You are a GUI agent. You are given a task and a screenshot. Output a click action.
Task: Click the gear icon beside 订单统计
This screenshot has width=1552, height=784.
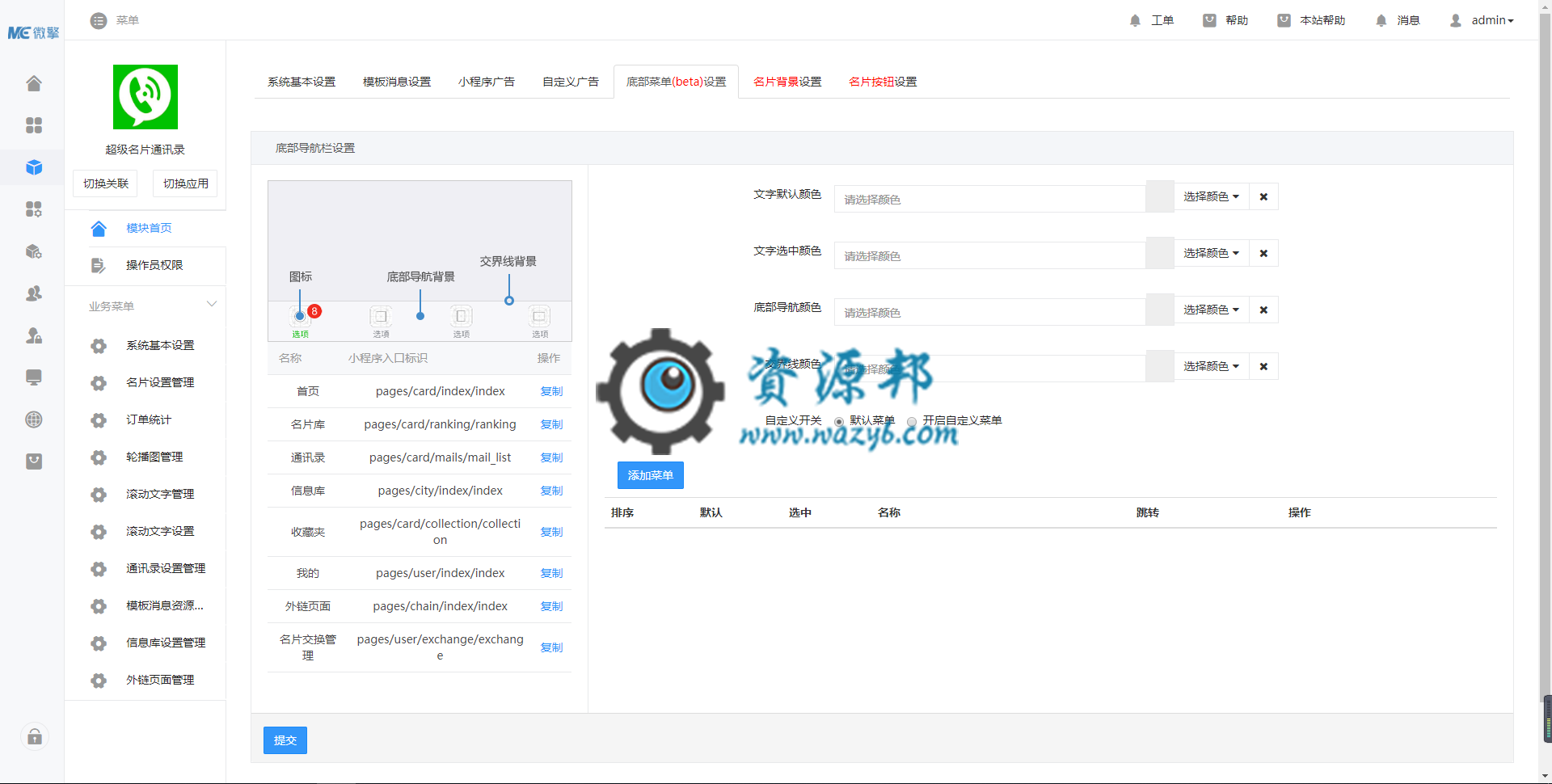pos(99,420)
